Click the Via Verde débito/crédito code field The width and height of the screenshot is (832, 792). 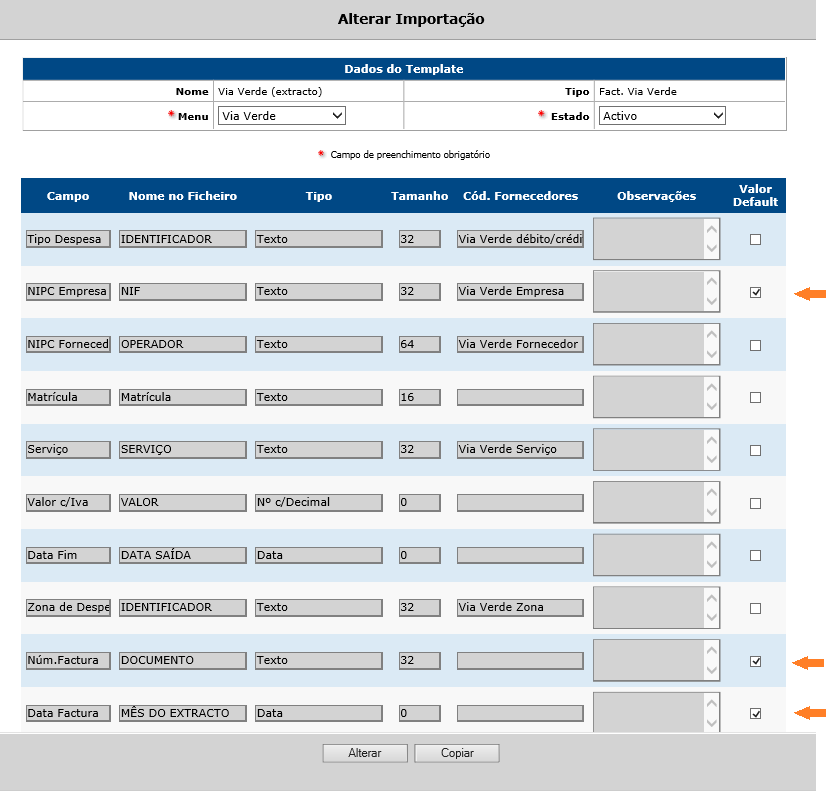(520, 239)
